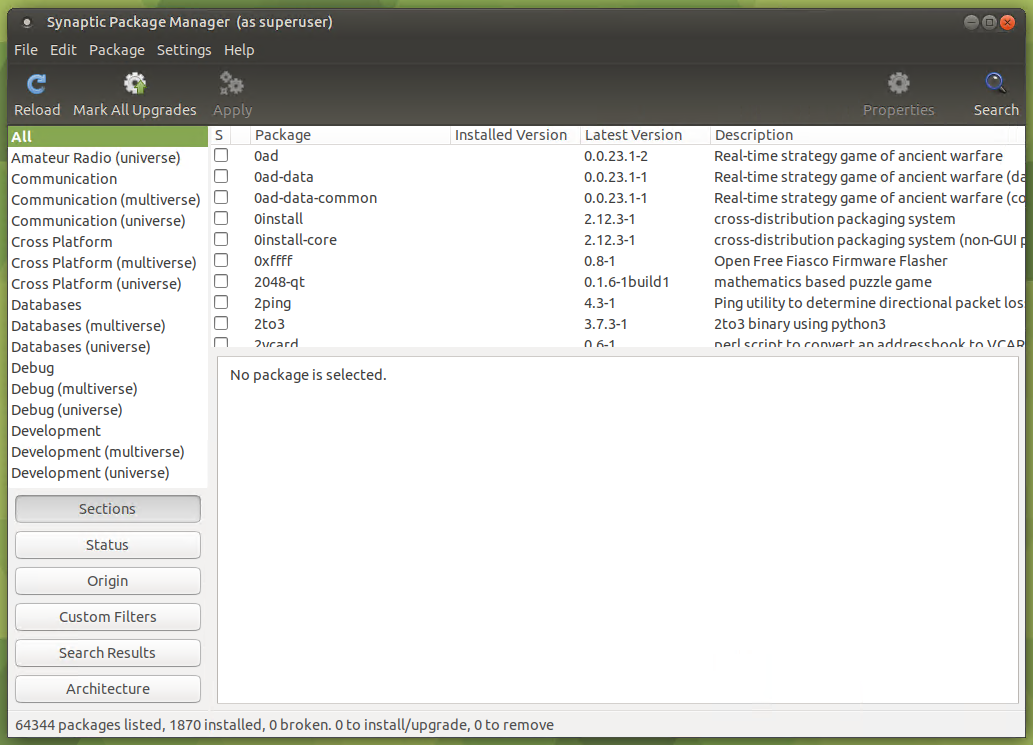Select the Development section
The height and width of the screenshot is (745, 1033).
108,431
